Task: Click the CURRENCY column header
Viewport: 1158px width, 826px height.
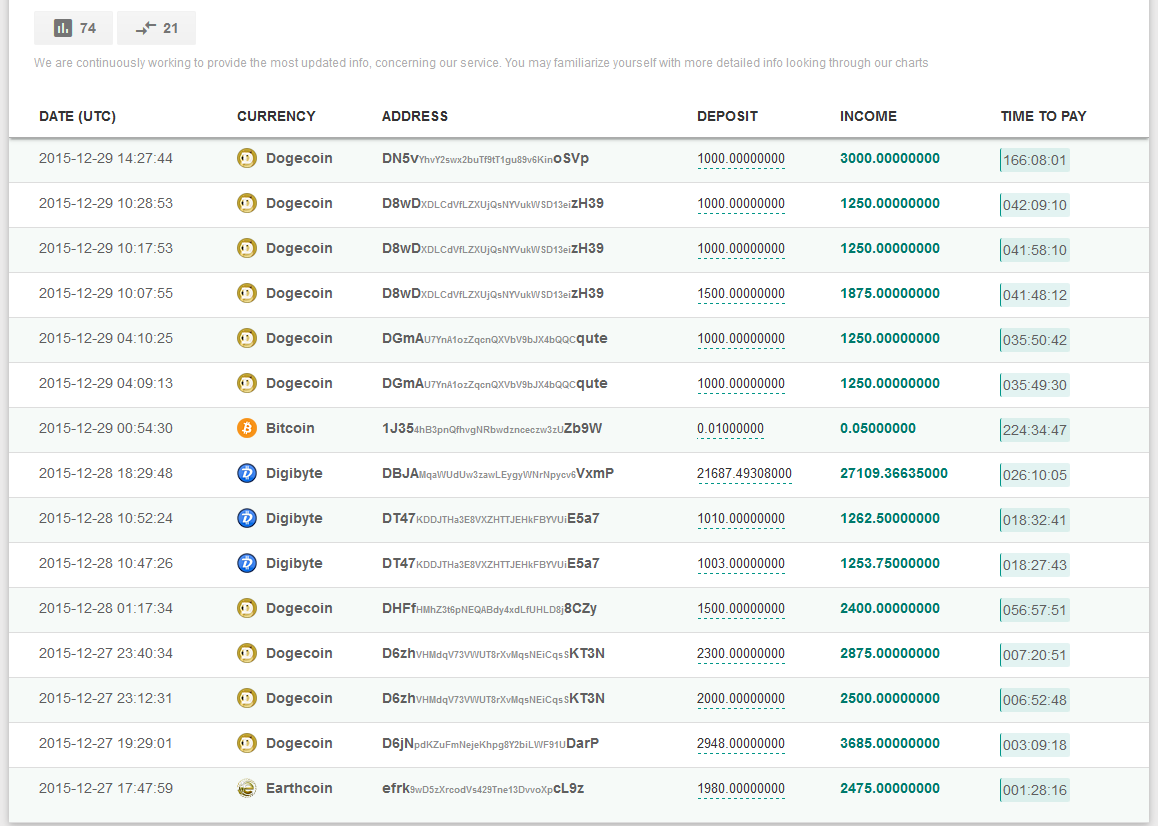Action: tap(276, 116)
